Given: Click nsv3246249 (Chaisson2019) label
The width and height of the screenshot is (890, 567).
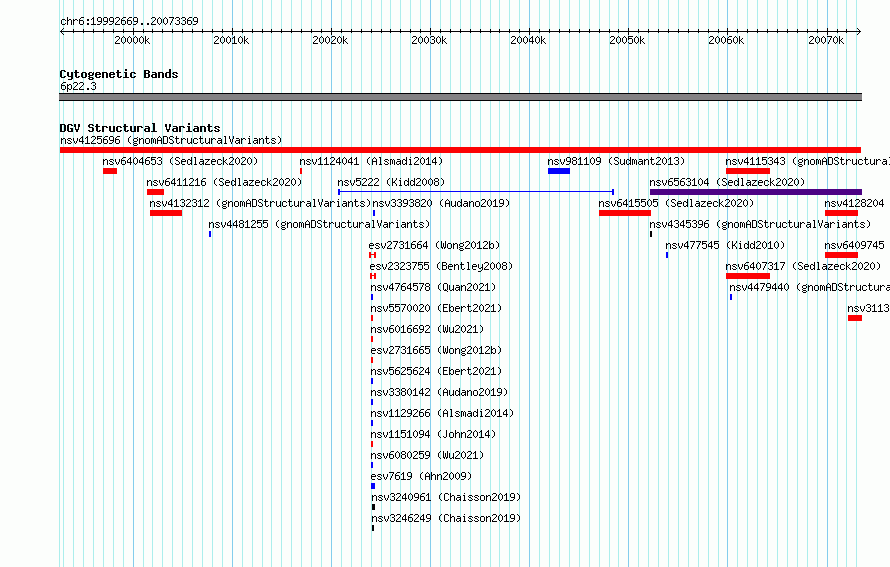Looking at the screenshot, I should point(446,518).
